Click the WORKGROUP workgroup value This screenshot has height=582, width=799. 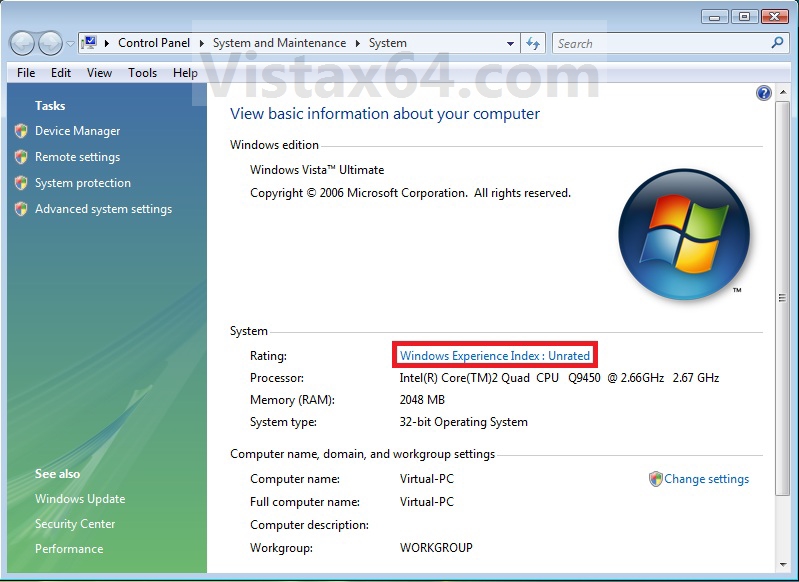coord(436,548)
